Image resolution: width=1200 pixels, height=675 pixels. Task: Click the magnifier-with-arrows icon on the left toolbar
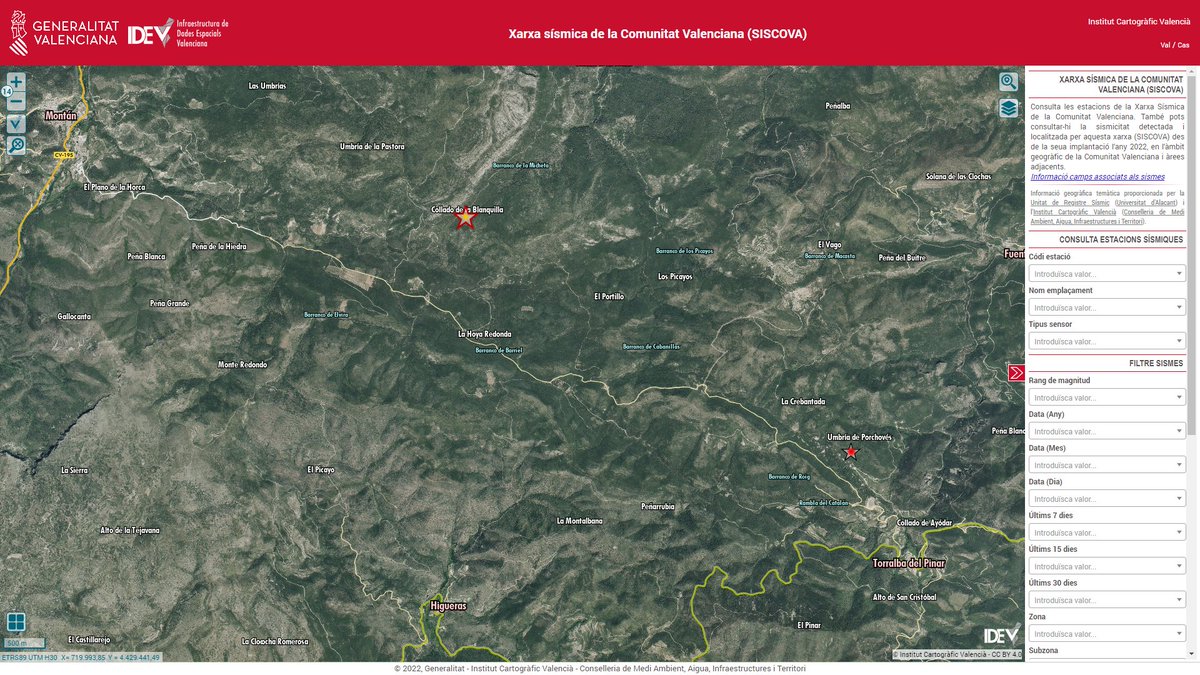click(16, 145)
